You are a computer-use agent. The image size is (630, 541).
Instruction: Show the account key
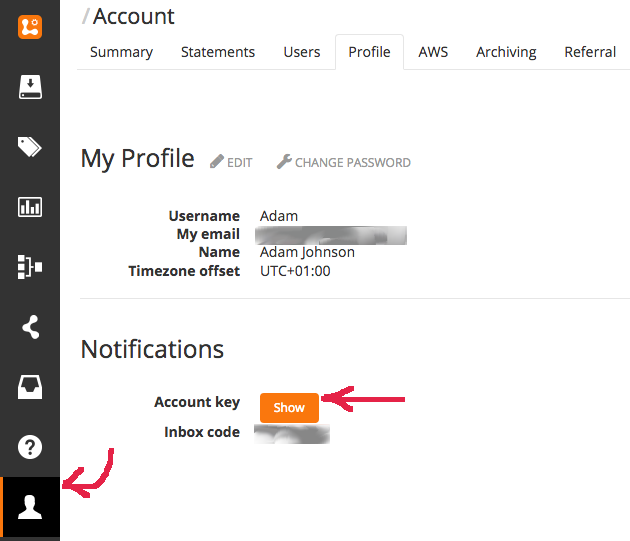point(289,408)
